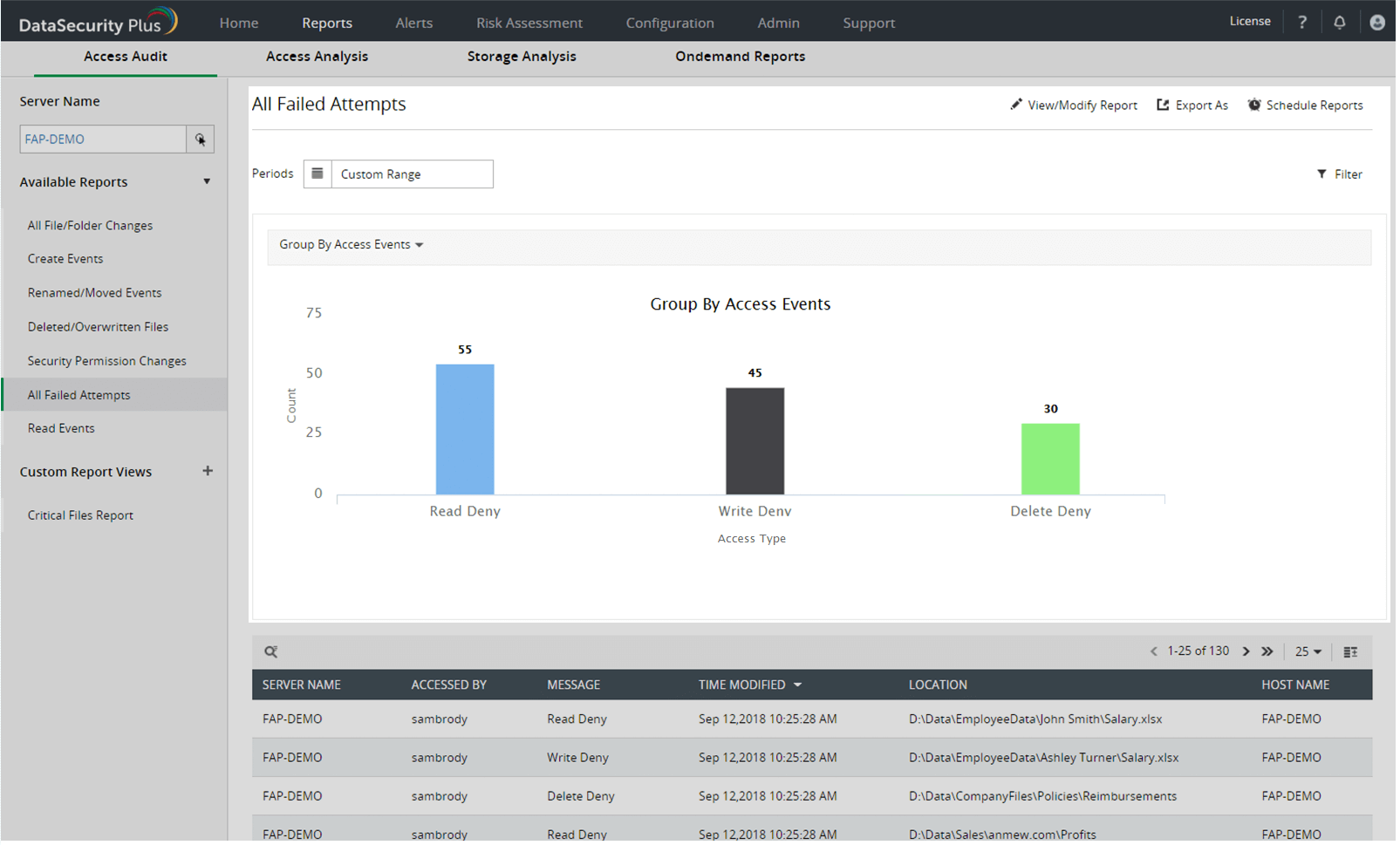Open the Reports menu
The height and width of the screenshot is (845, 1400).
pyautogui.click(x=328, y=24)
